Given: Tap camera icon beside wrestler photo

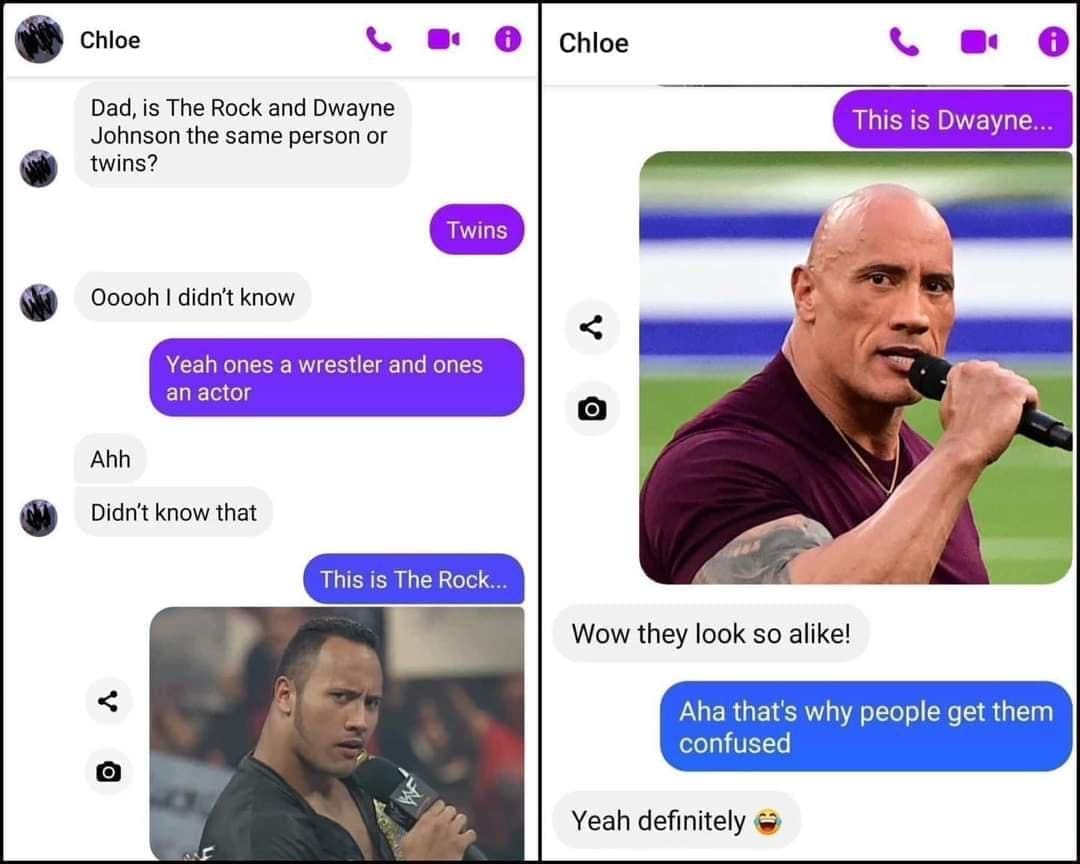Looking at the screenshot, I should coord(107,771).
